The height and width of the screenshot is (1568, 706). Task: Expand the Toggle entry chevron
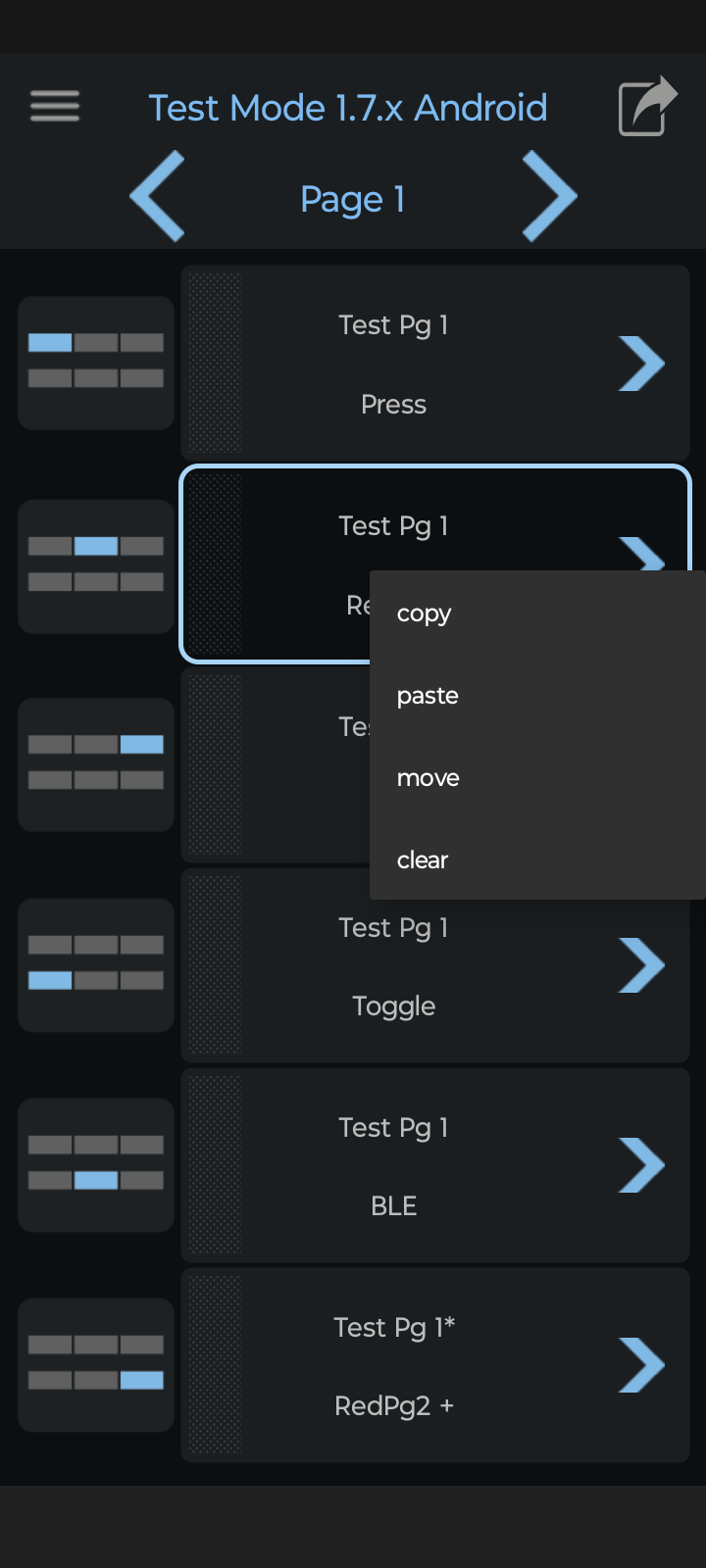point(641,965)
